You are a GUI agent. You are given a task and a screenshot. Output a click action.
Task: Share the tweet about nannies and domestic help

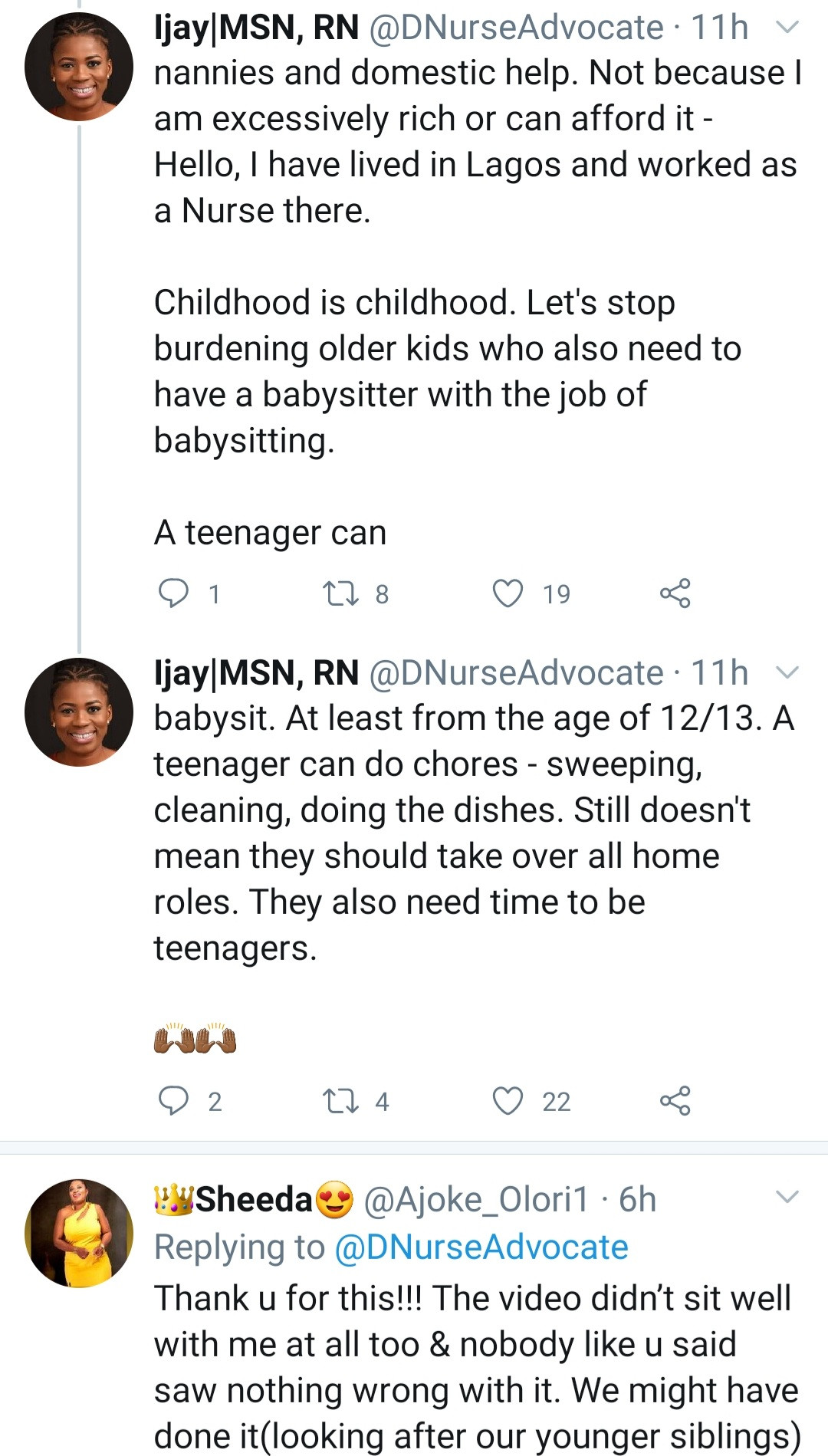click(675, 593)
